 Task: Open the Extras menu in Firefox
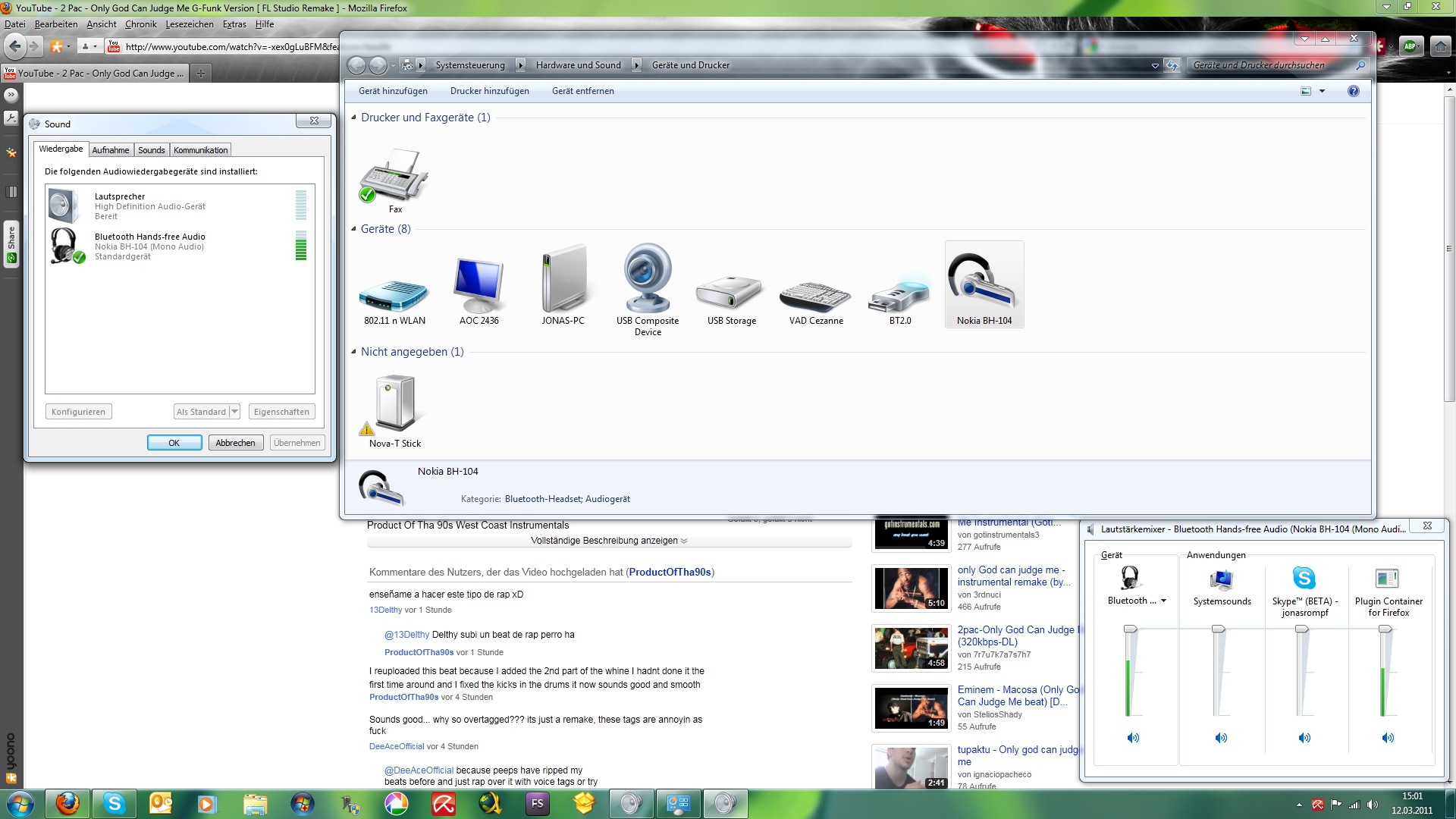(234, 24)
